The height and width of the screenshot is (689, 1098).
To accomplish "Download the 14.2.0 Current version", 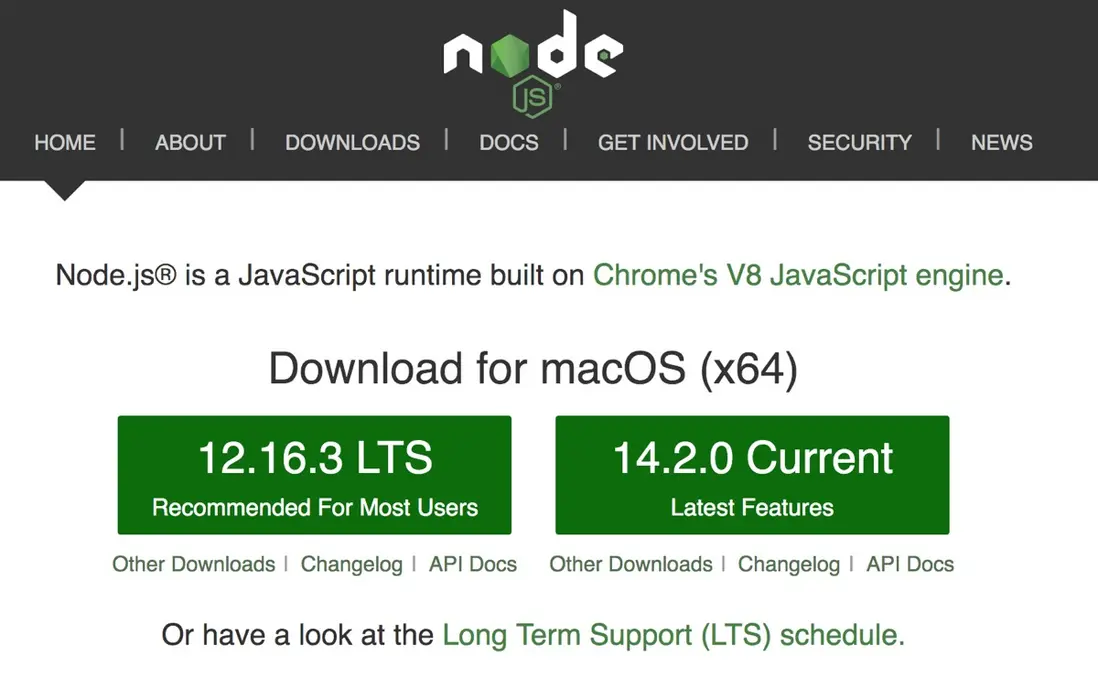I will coord(752,475).
